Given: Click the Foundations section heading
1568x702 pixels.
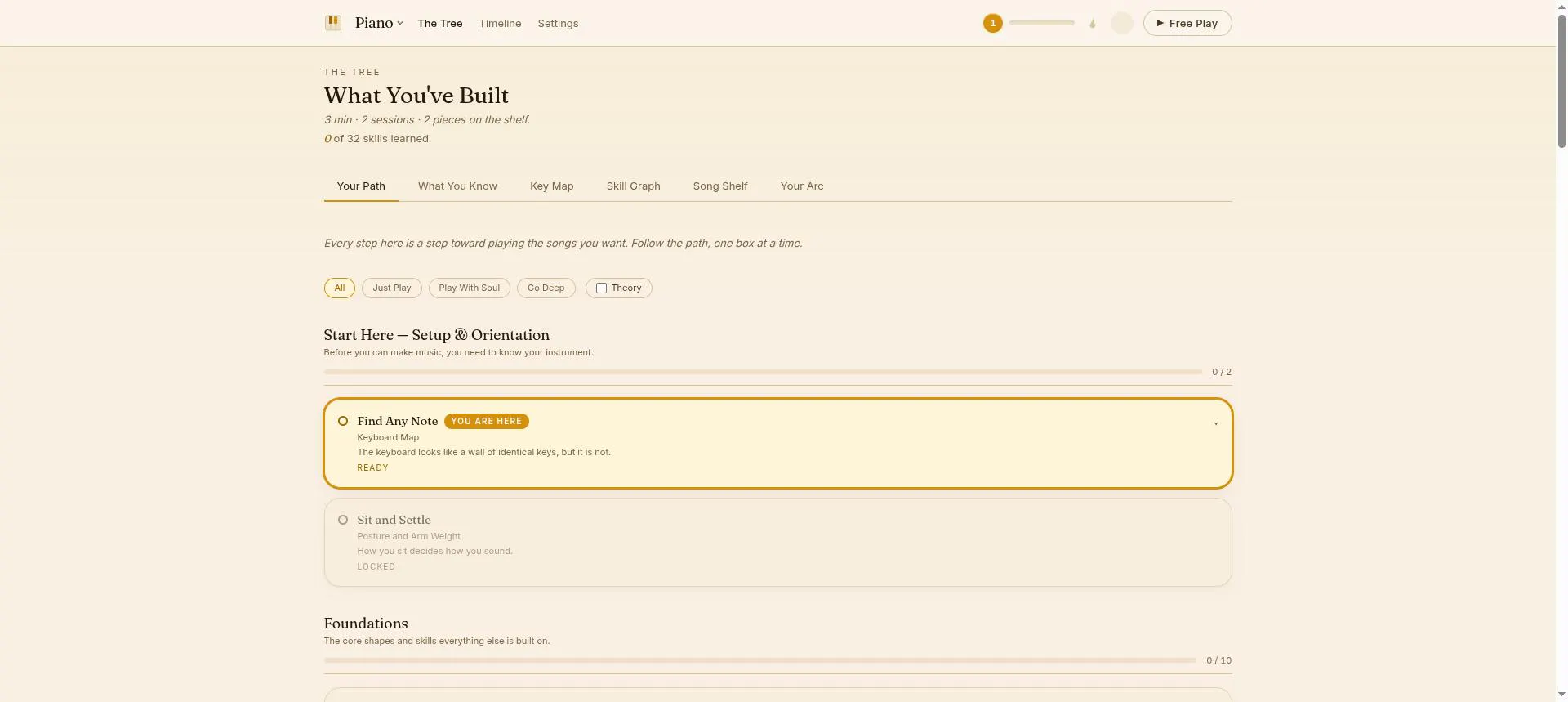Looking at the screenshot, I should (x=366, y=624).
